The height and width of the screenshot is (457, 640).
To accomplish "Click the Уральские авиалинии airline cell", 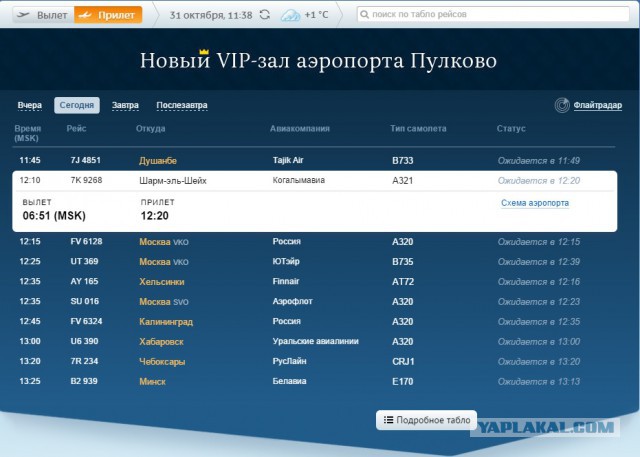I will (316, 342).
